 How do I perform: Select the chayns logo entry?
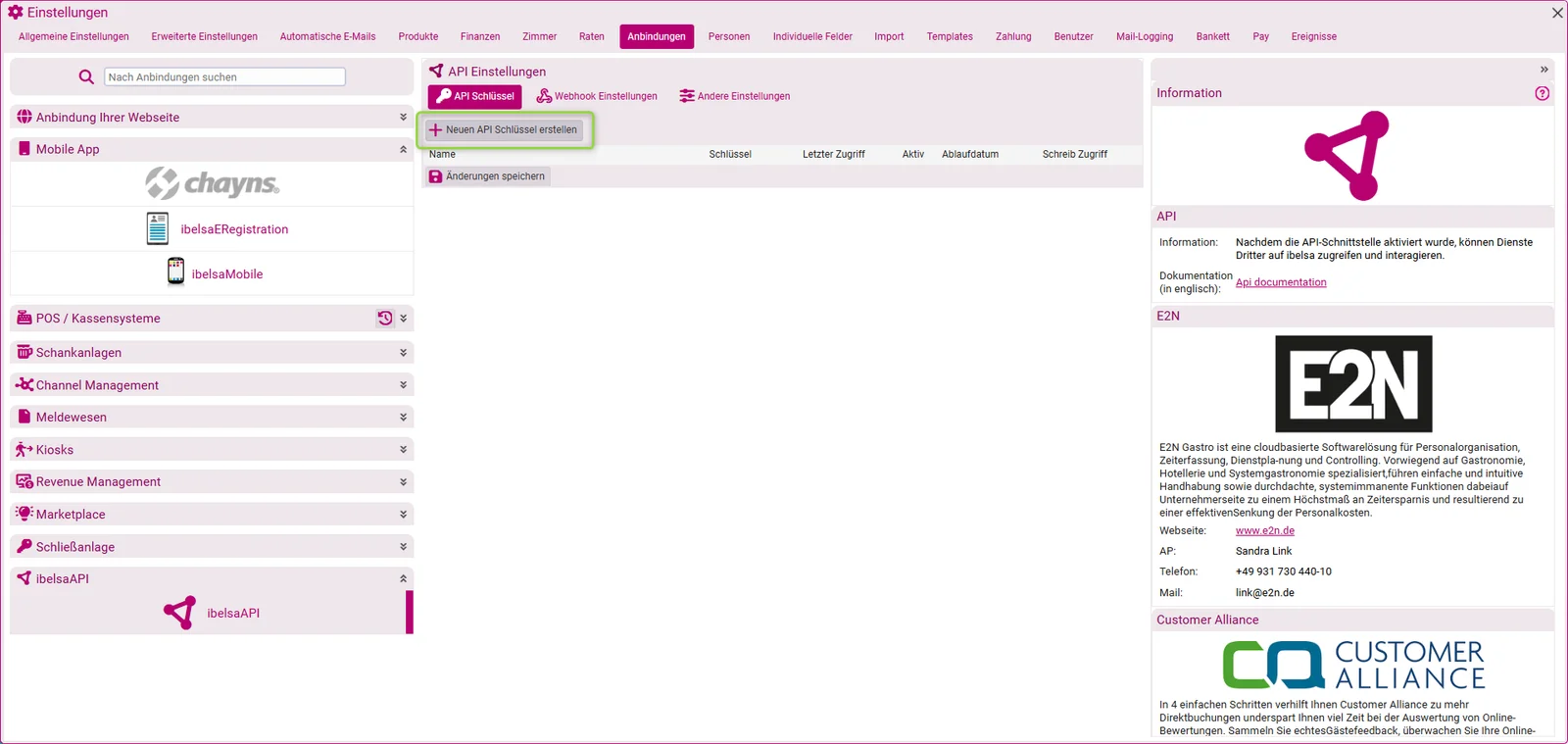213,183
